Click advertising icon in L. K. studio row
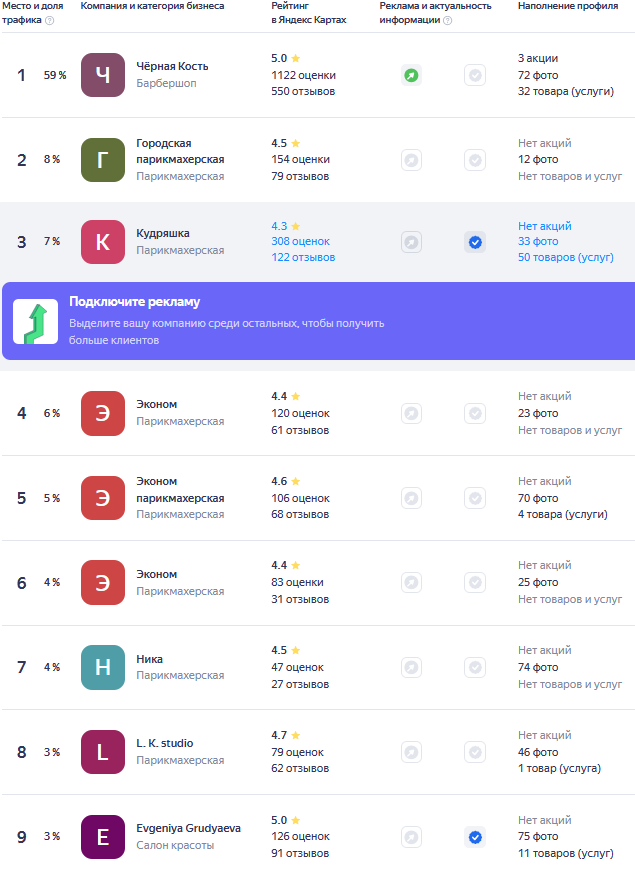635x875 pixels. tap(411, 752)
